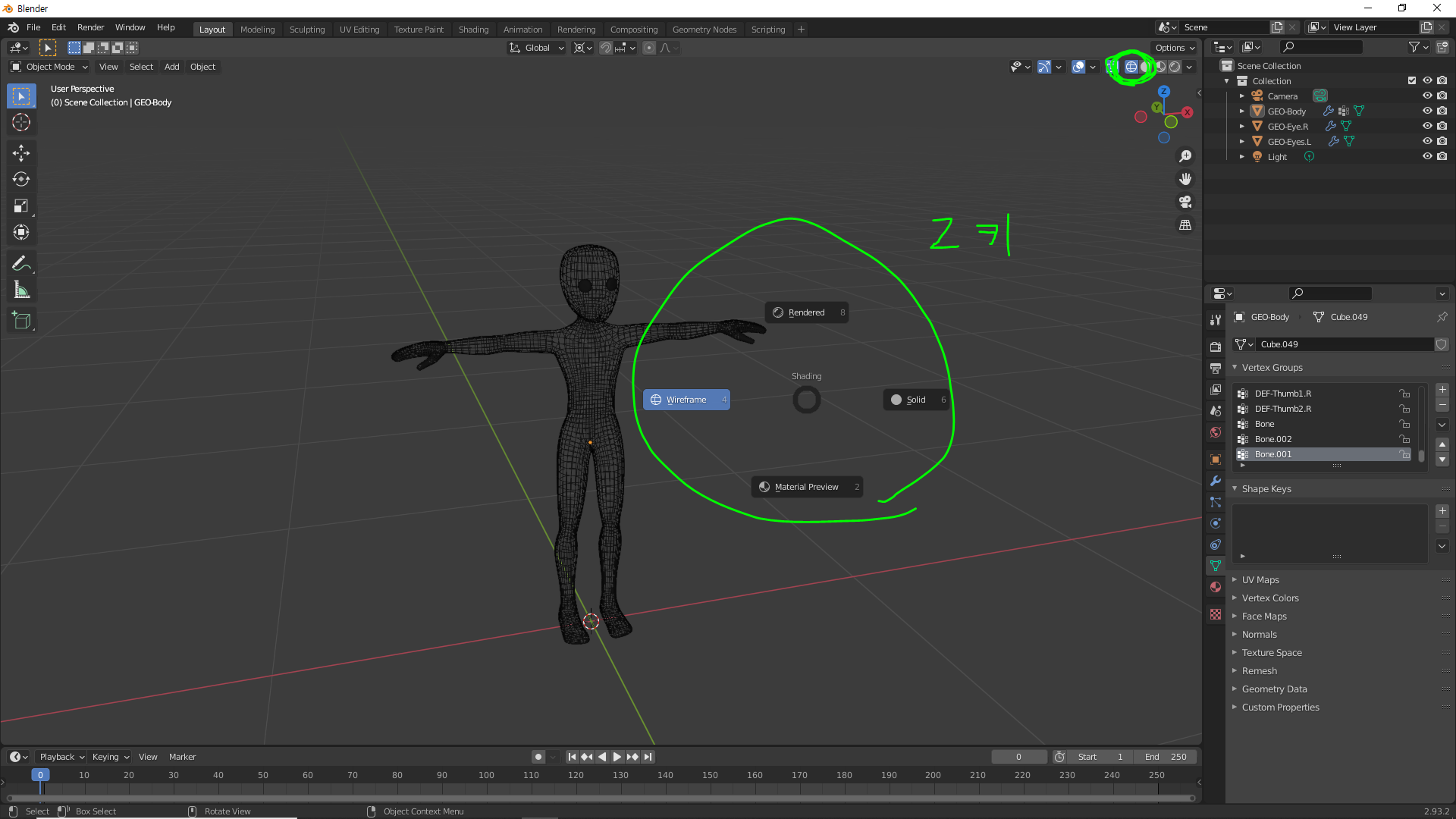Uncheck the Collection exclude checkbox
1456x819 pixels.
pyautogui.click(x=1412, y=80)
